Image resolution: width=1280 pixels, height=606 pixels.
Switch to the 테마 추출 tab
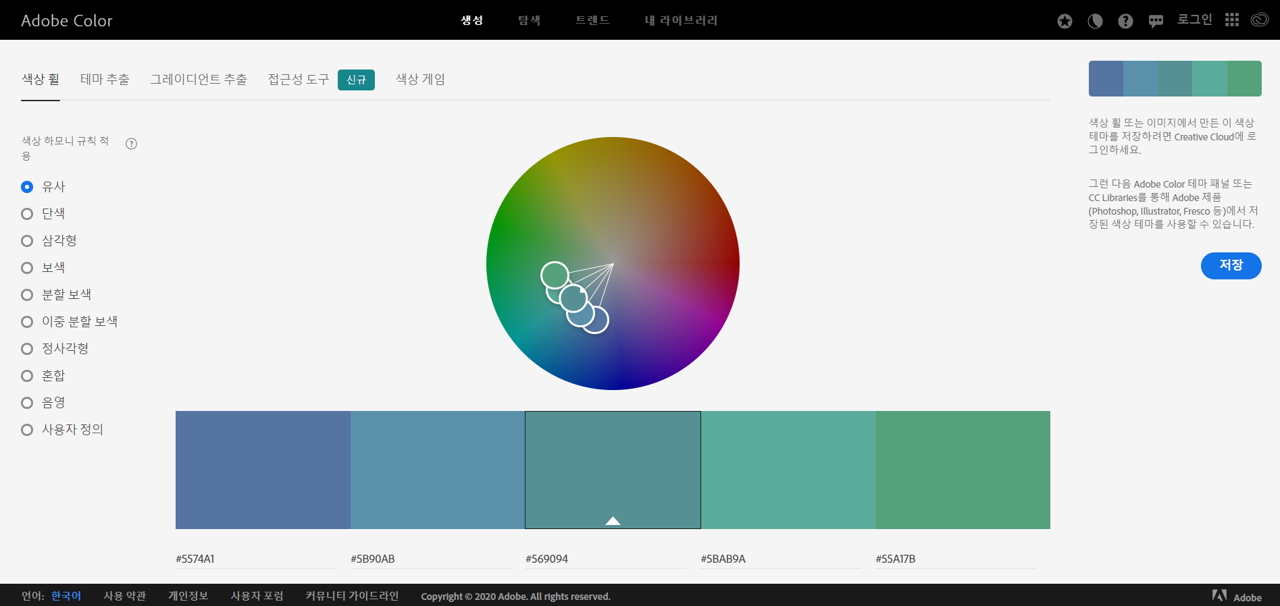[105, 79]
